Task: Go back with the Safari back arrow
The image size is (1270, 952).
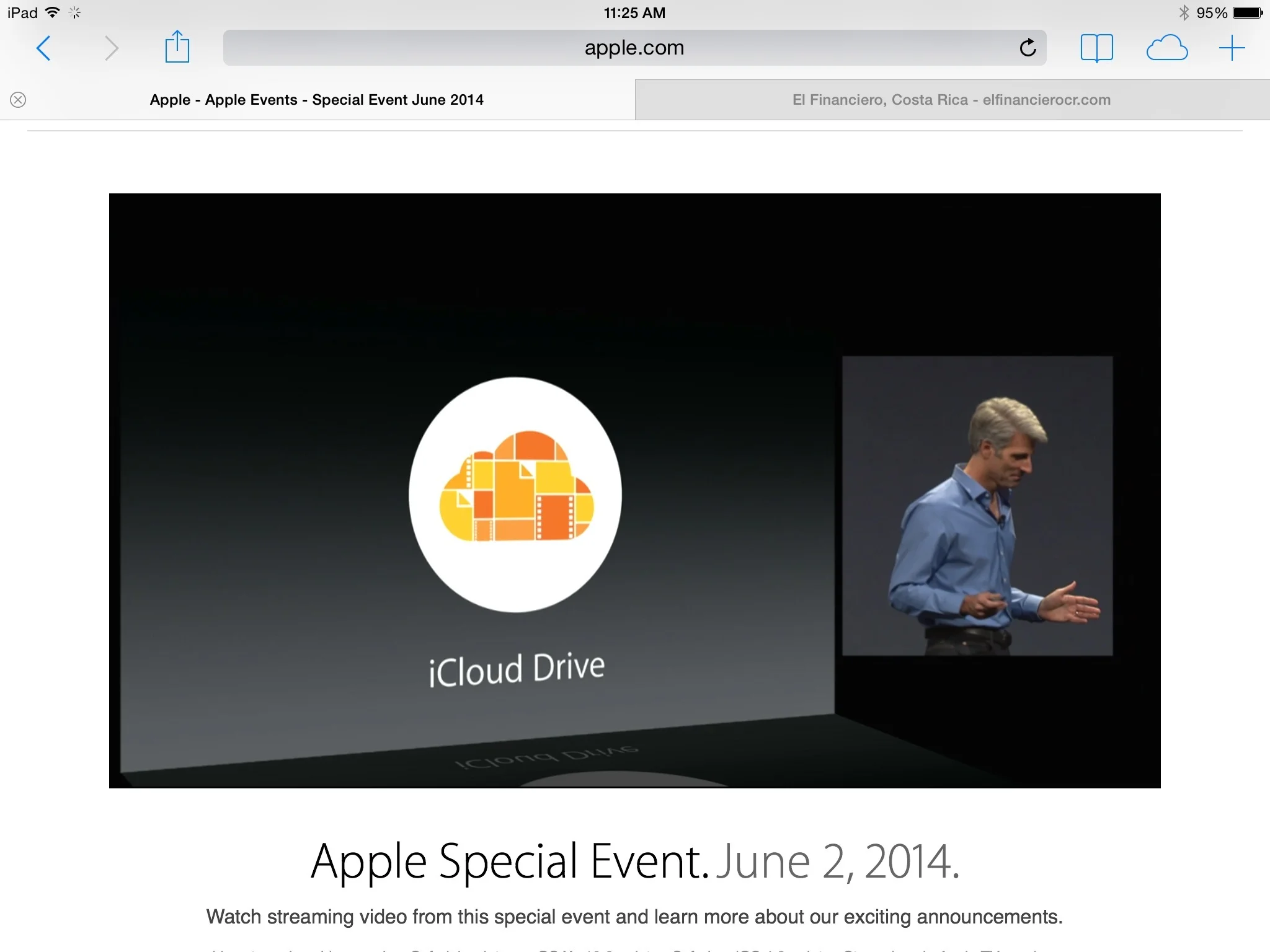Action: click(x=43, y=48)
